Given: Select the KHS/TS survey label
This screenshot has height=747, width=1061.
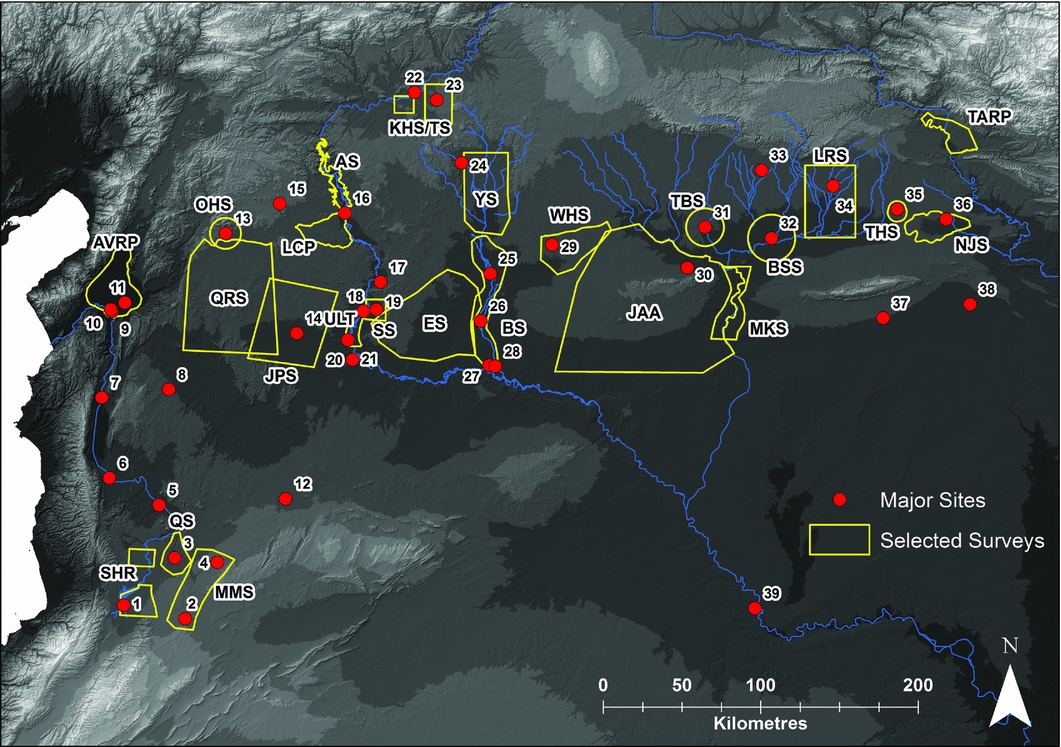Looking at the screenshot, I should tap(420, 130).
